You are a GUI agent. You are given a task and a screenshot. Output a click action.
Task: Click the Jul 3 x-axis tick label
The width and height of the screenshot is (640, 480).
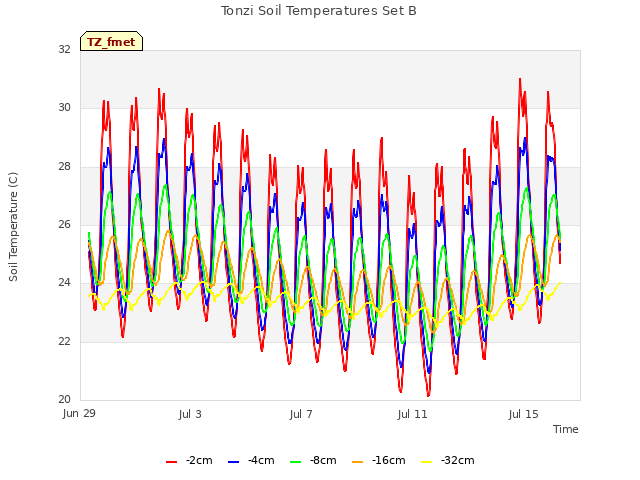(190, 414)
